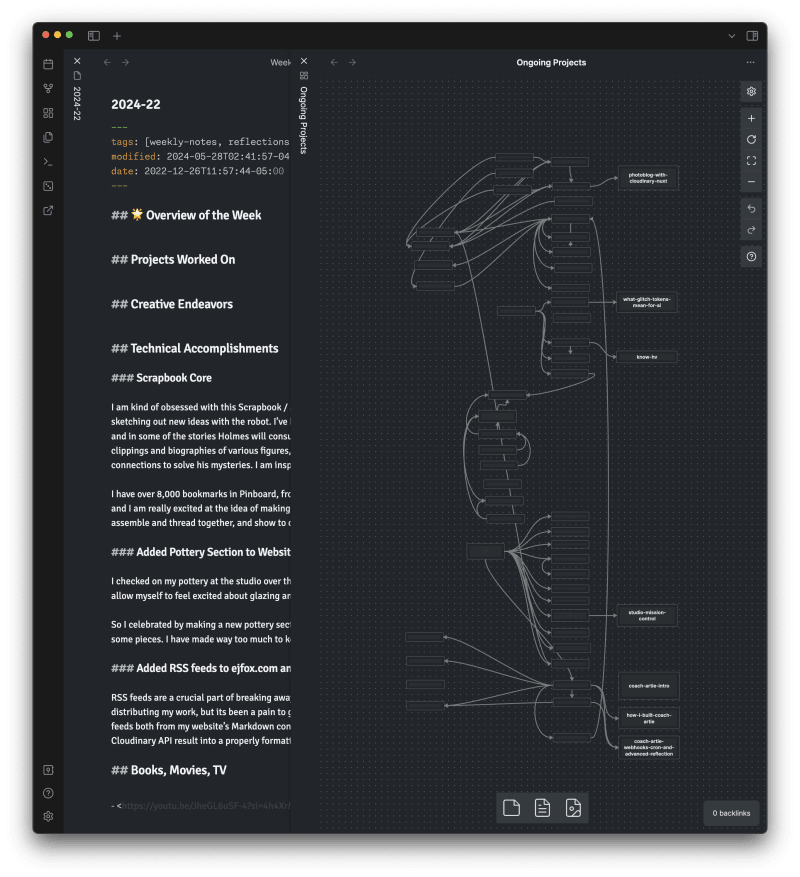Redo canvas action
The height and width of the screenshot is (877, 800).
(x=751, y=230)
